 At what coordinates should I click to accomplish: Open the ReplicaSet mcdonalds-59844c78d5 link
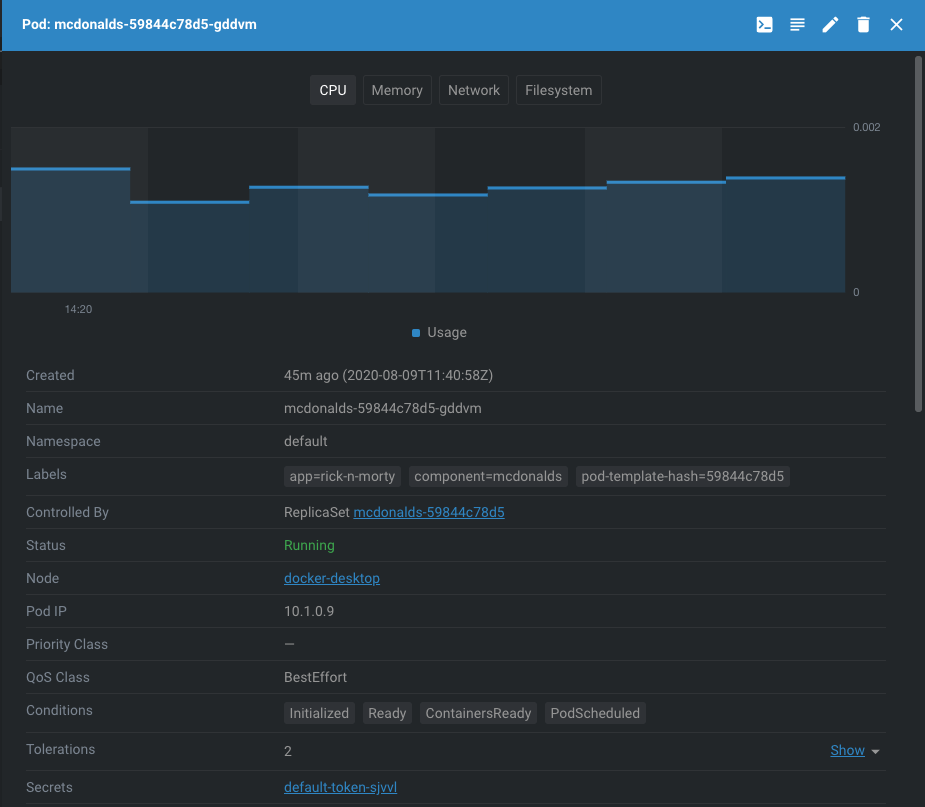429,512
